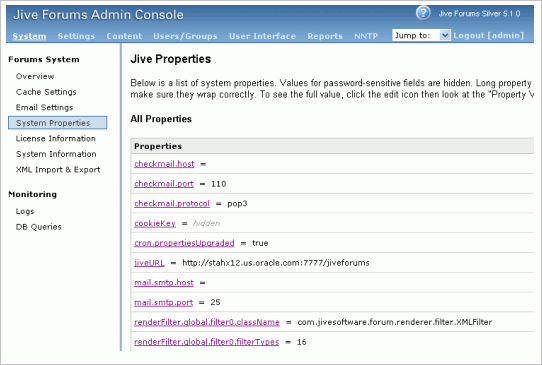
Task: Open the User Interface tab
Action: tap(262, 36)
